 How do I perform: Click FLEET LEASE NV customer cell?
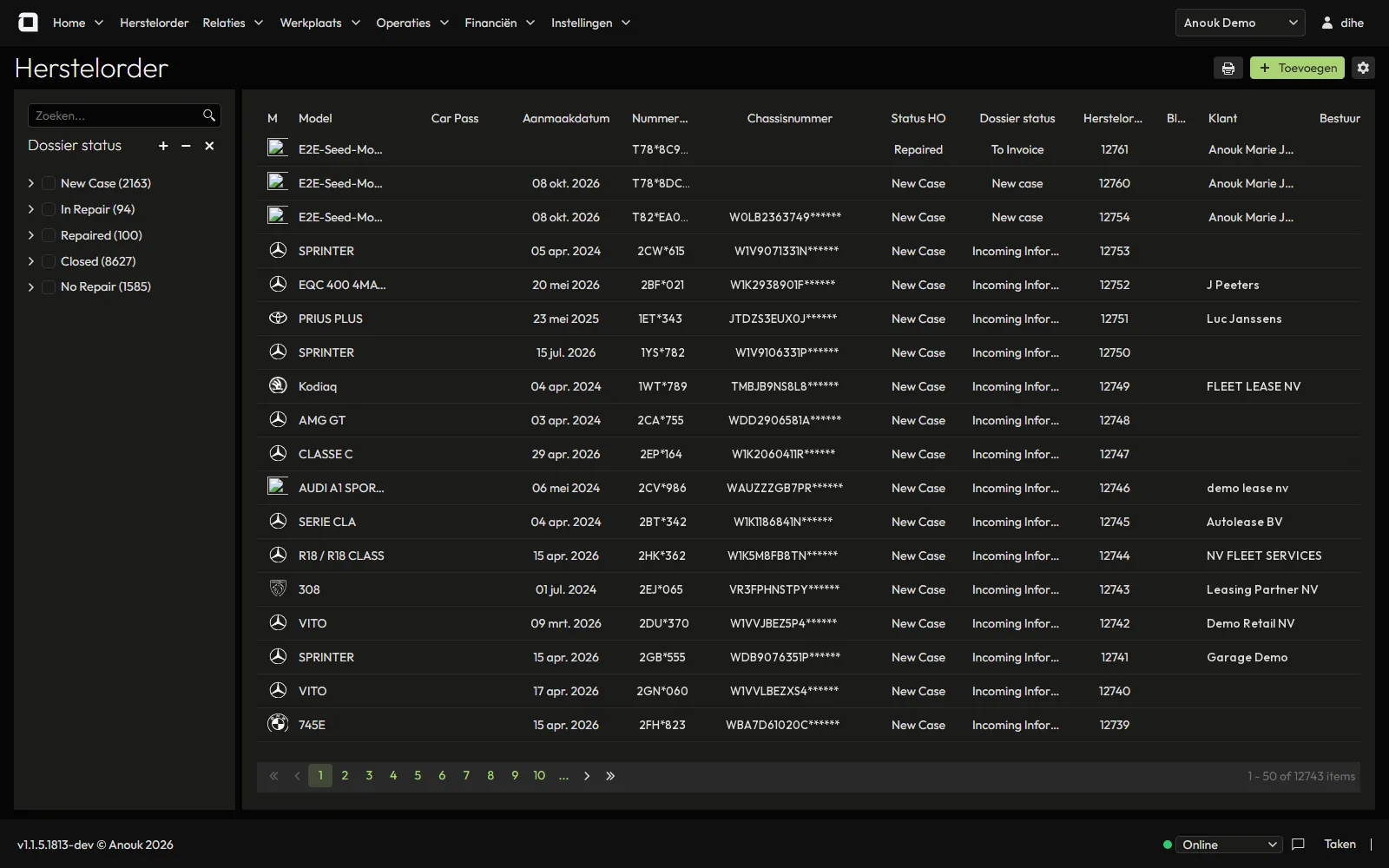[x=1254, y=386]
